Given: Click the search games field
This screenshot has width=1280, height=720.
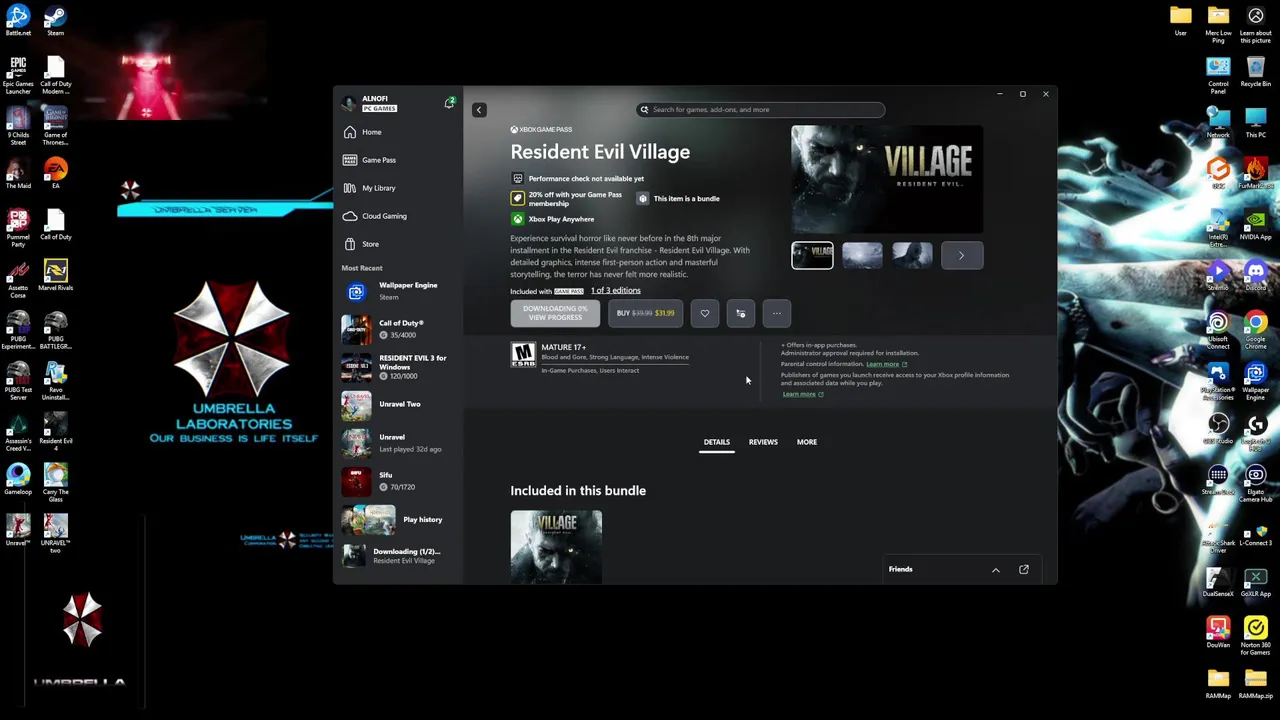Looking at the screenshot, I should pos(761,110).
